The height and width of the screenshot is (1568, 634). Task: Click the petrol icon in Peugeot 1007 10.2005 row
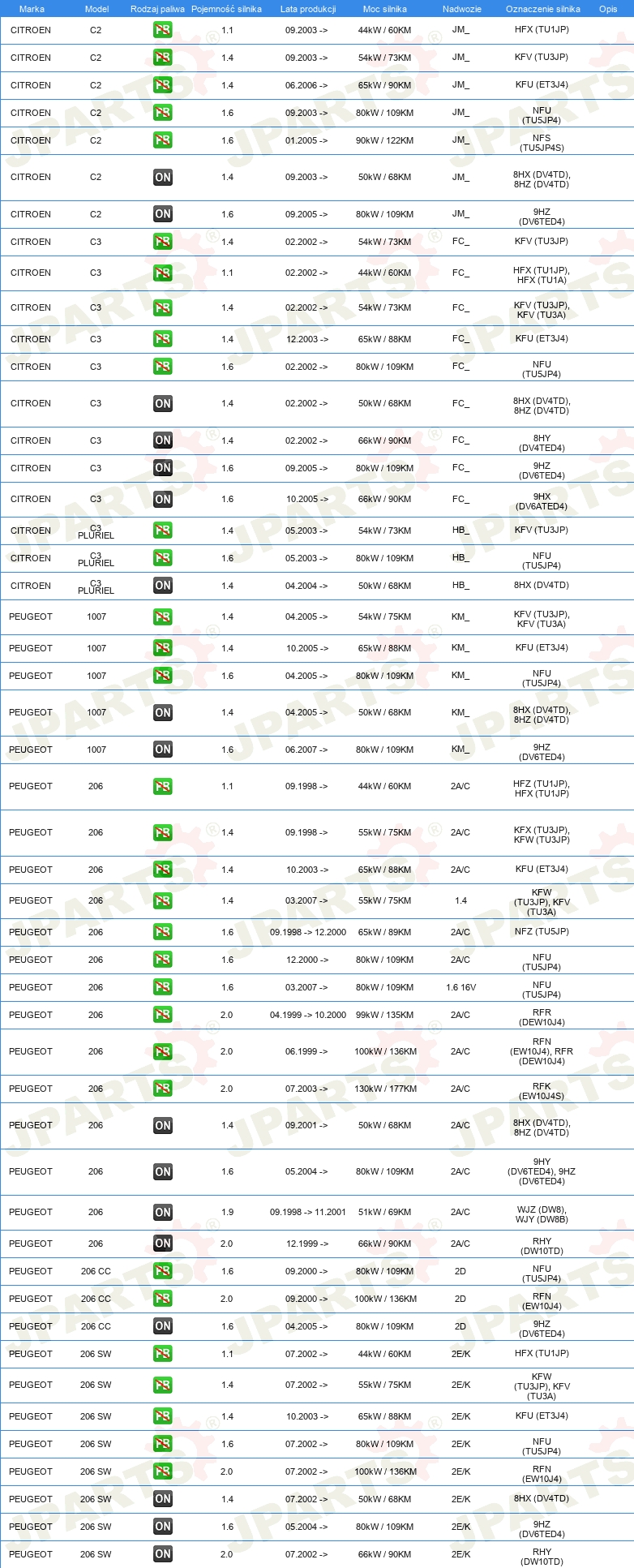[x=163, y=648]
